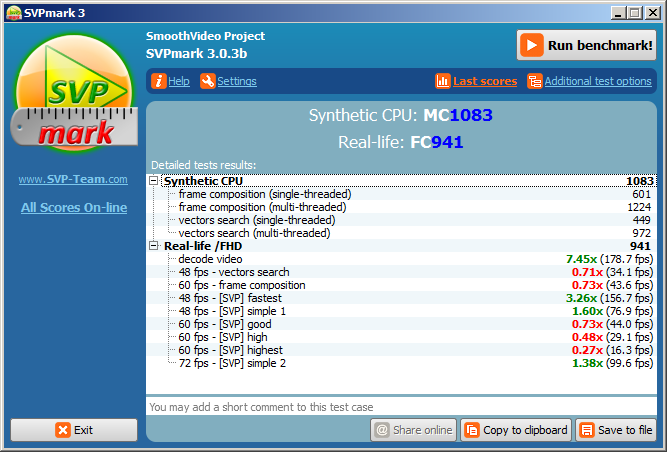Click the SVPmark title bar app icon
Screen dimensions: 667x452
pos(13,13)
